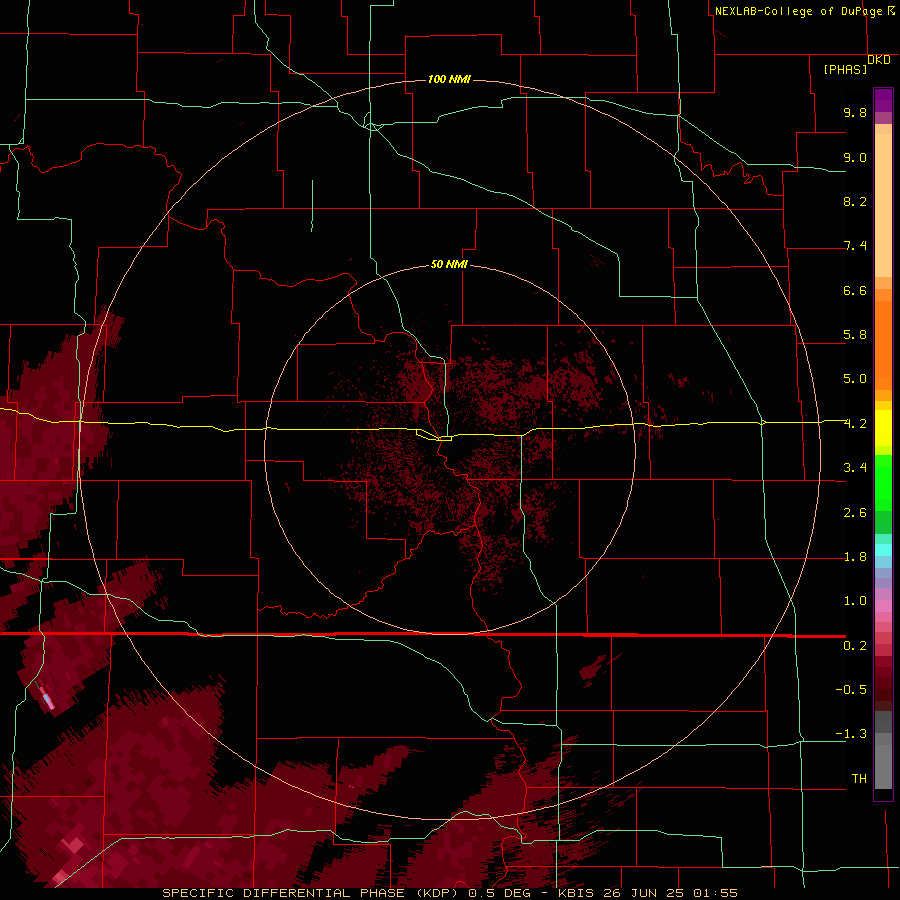The width and height of the screenshot is (900, 900).
Task: Click the TH threshold label
Action: click(x=859, y=779)
